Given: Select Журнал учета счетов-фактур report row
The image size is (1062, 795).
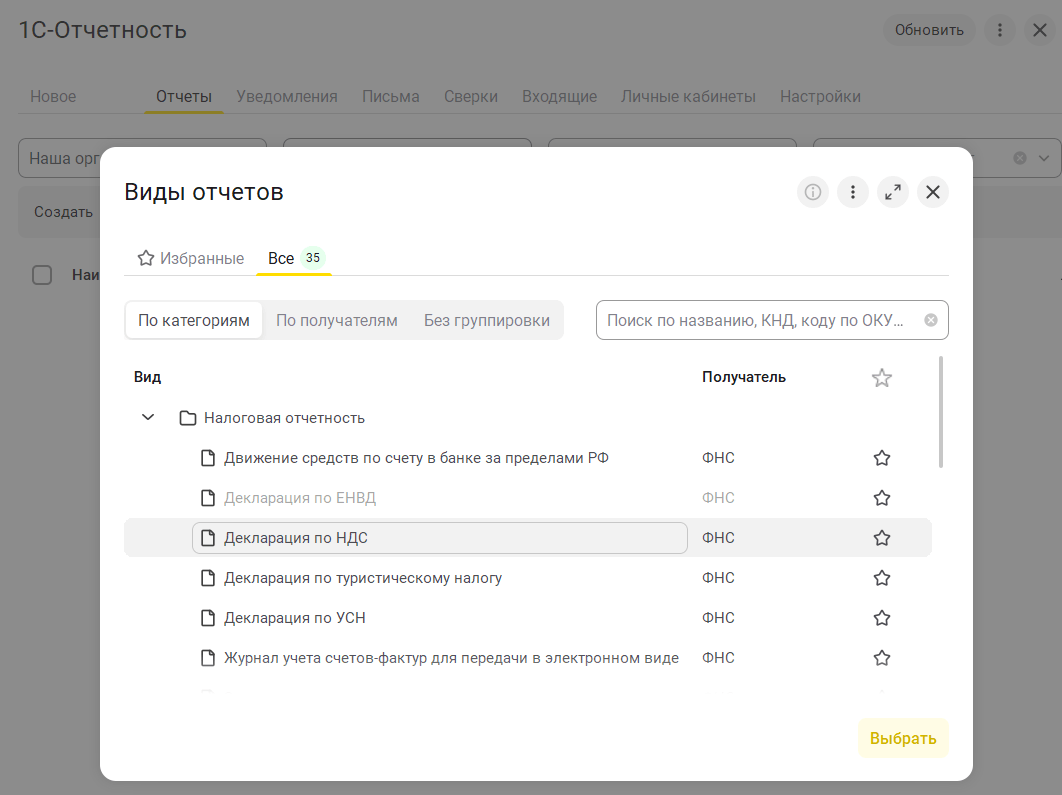Looking at the screenshot, I should pos(451,658).
